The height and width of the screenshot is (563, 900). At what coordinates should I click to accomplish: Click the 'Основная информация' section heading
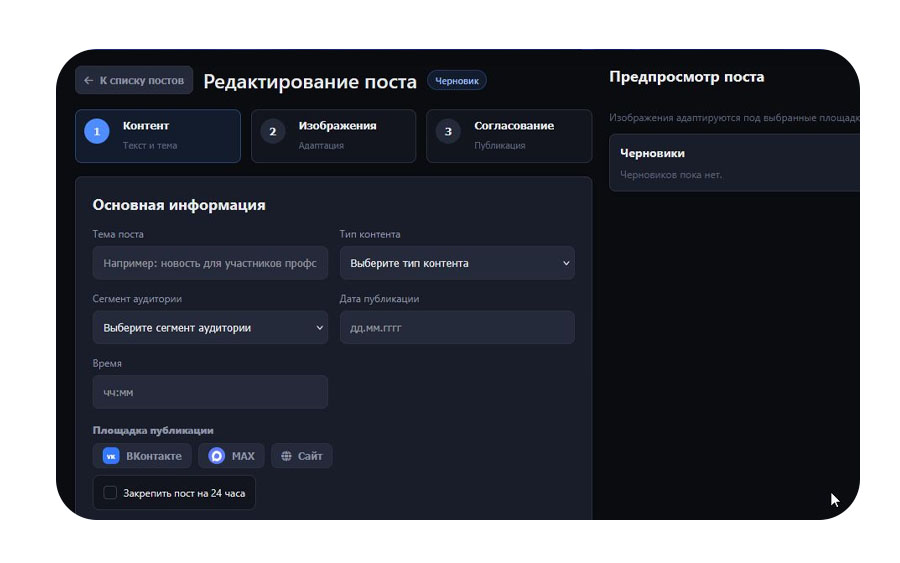[179, 205]
